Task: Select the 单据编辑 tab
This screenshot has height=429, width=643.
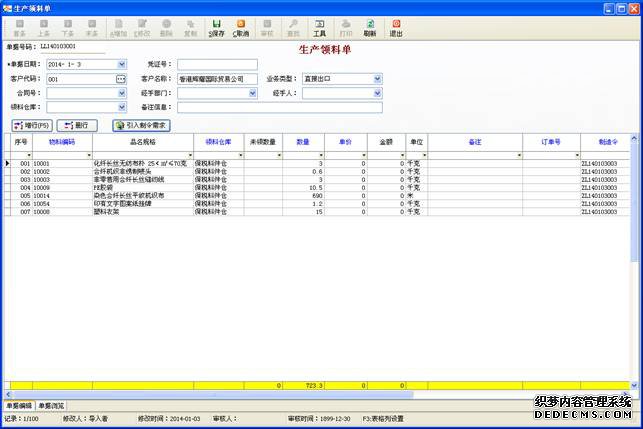Action: click(18, 406)
